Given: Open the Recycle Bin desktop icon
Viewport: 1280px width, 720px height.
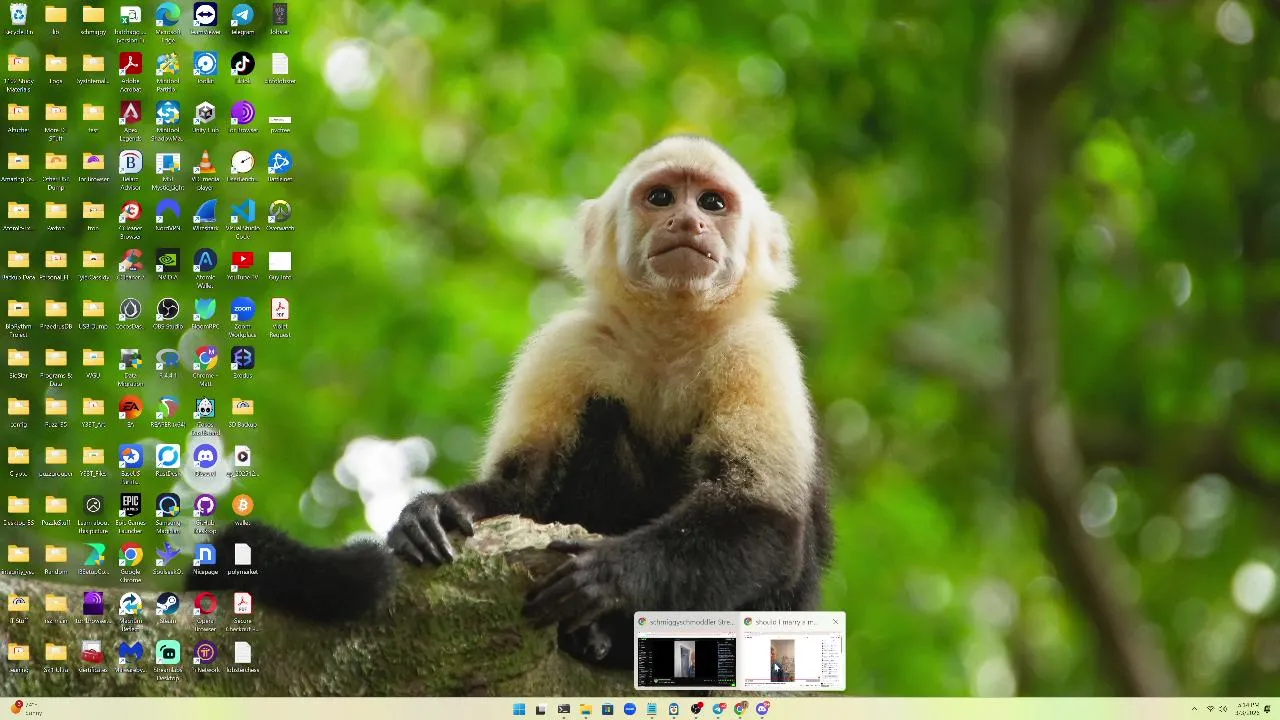Looking at the screenshot, I should click(18, 19).
